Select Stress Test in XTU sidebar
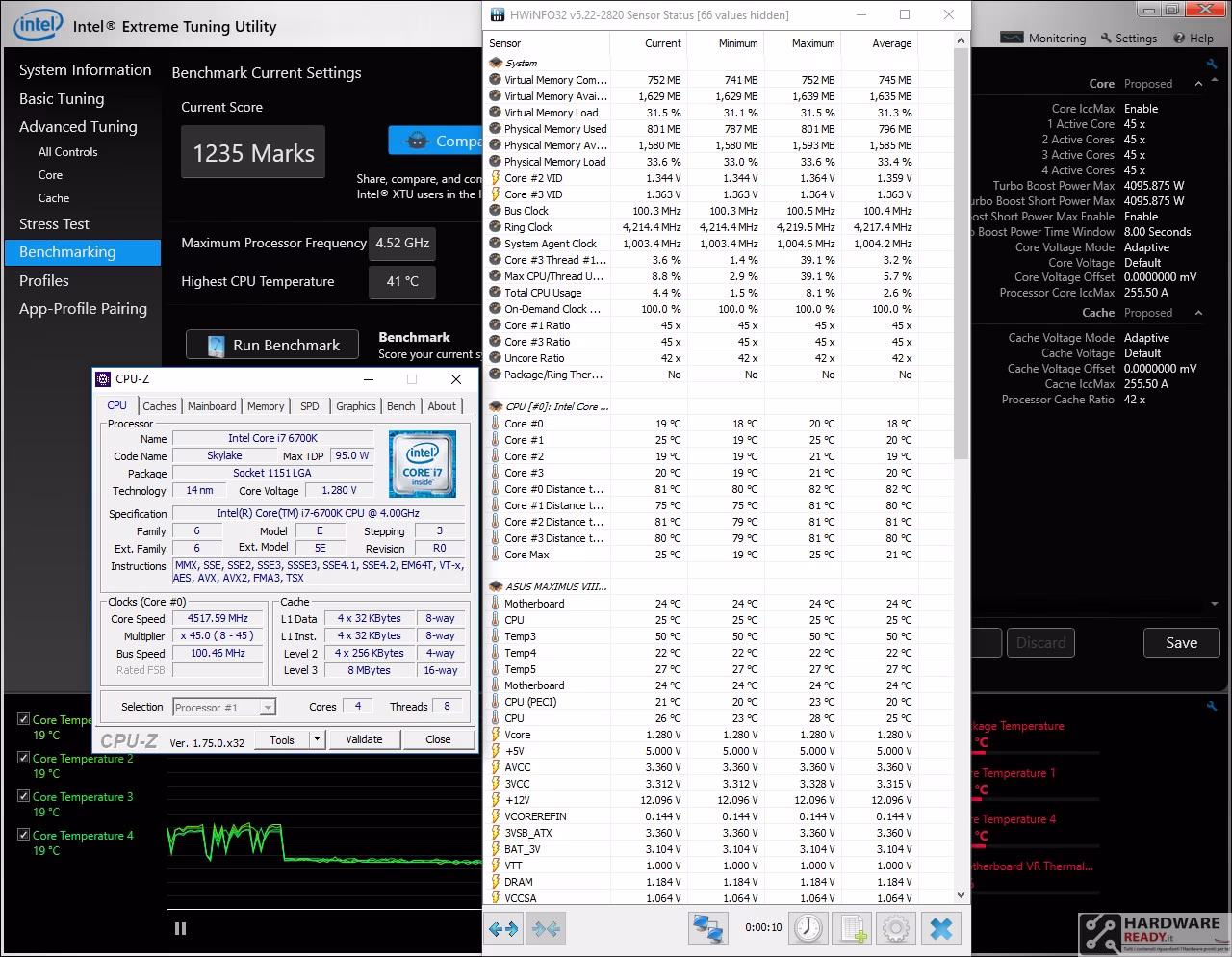The image size is (1232, 957). tap(54, 223)
